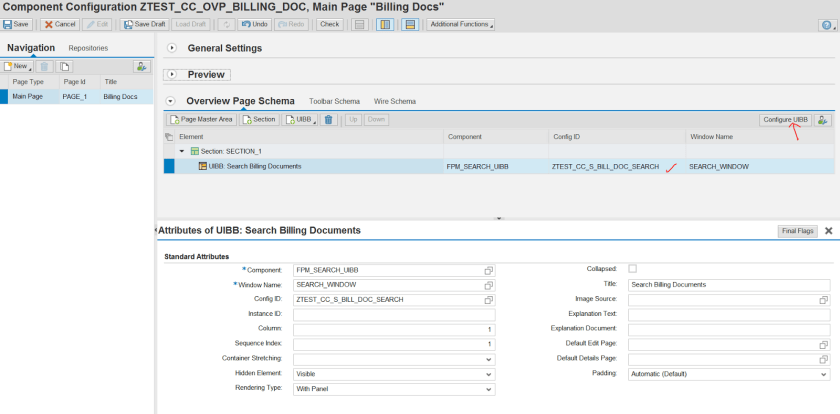Toggle the Collapsed checkbox
Image resolution: width=840 pixels, height=414 pixels.
(632, 269)
